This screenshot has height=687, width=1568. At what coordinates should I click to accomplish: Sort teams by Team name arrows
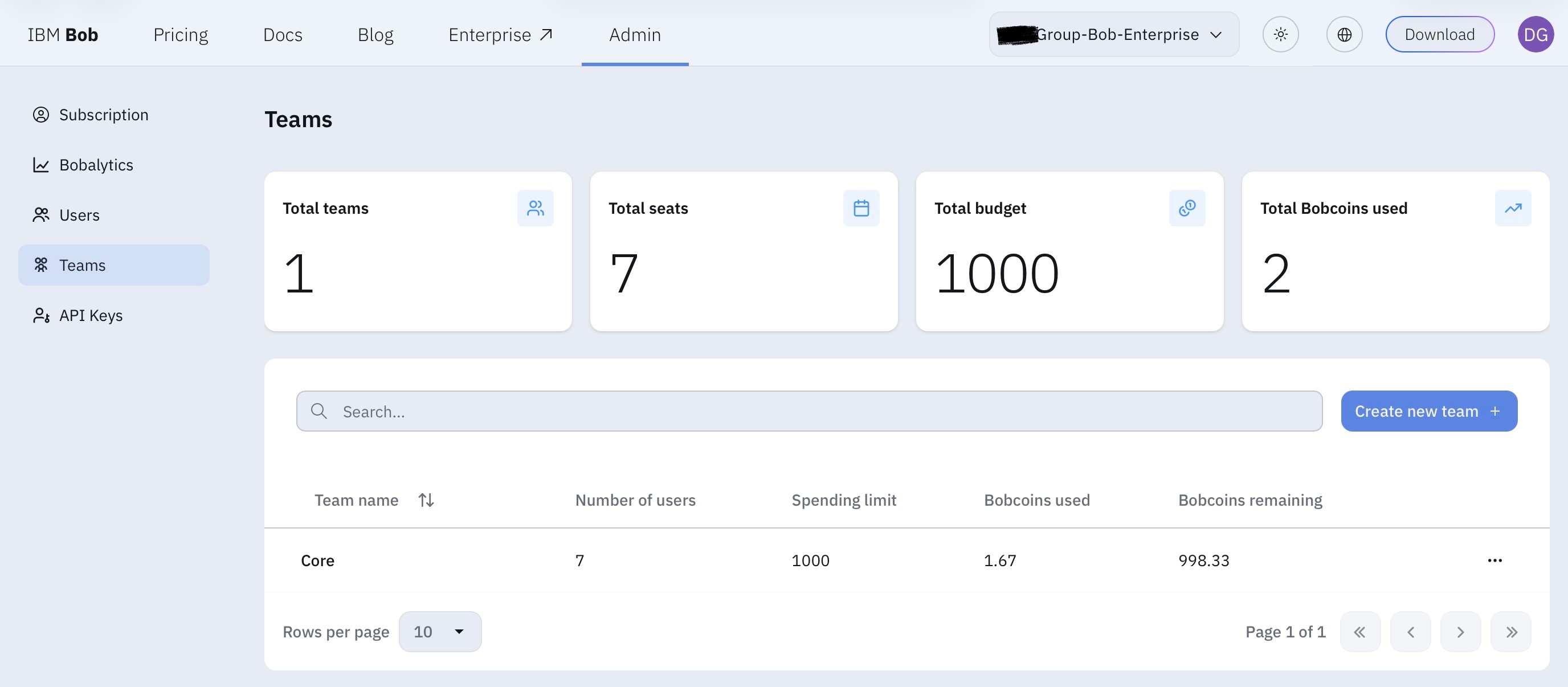tap(426, 500)
